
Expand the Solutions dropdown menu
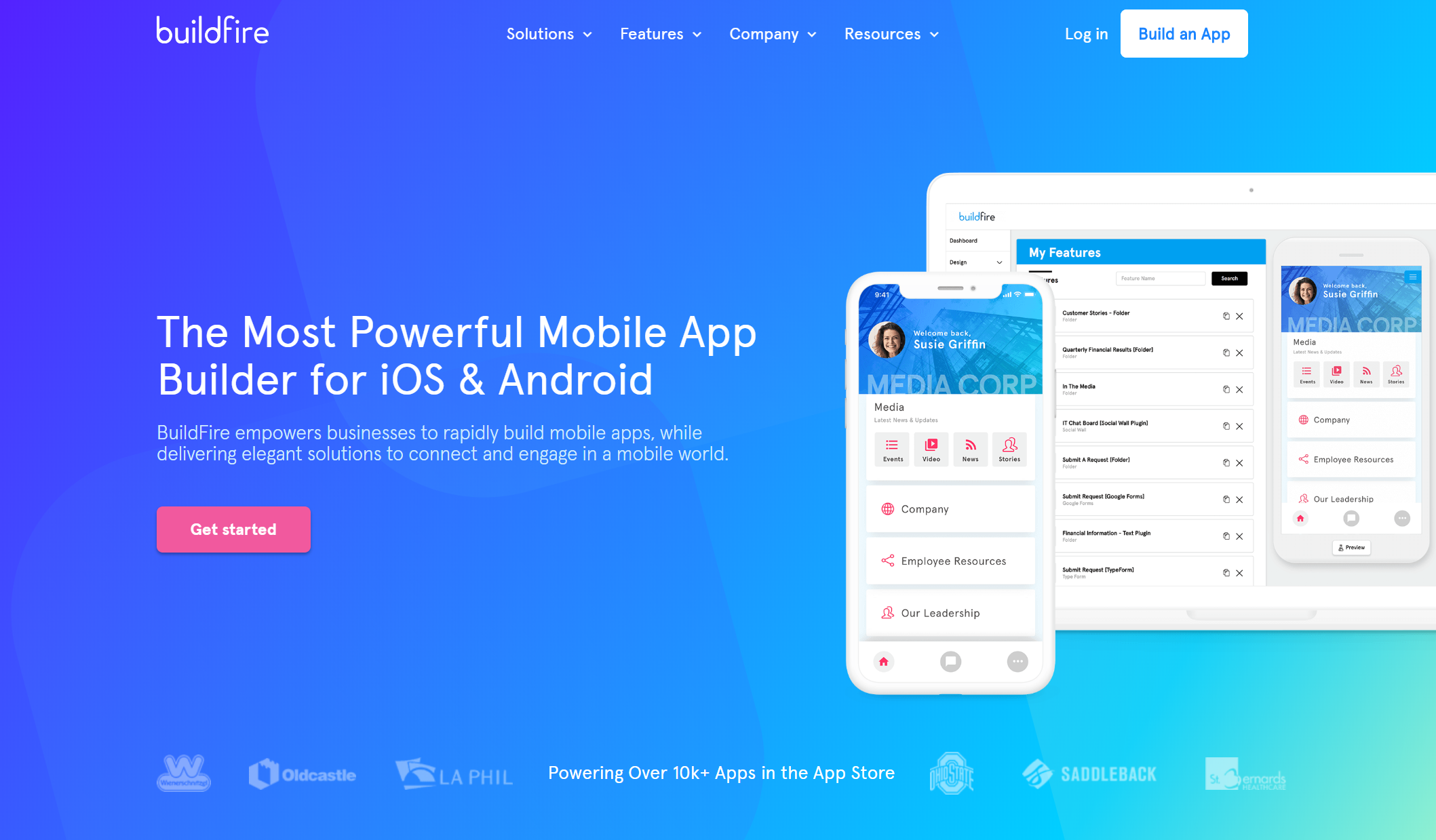pyautogui.click(x=546, y=34)
